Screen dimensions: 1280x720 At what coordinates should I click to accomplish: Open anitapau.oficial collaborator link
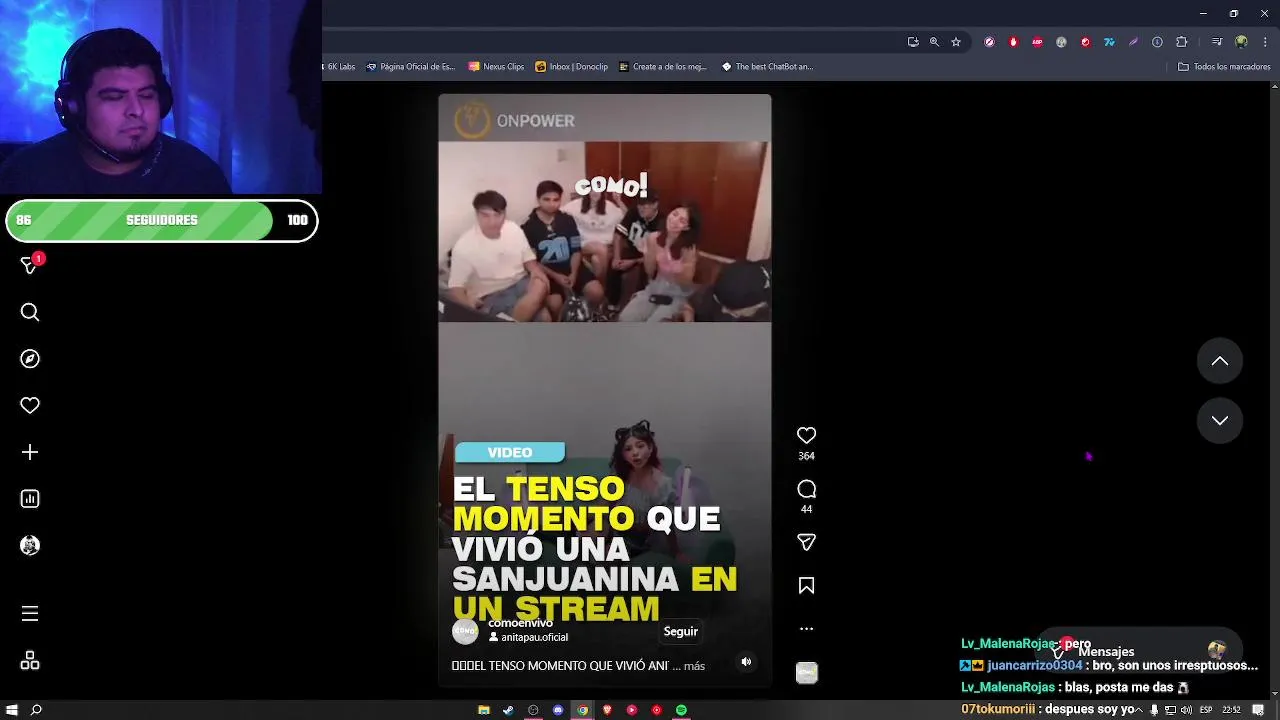pyautogui.click(x=534, y=637)
